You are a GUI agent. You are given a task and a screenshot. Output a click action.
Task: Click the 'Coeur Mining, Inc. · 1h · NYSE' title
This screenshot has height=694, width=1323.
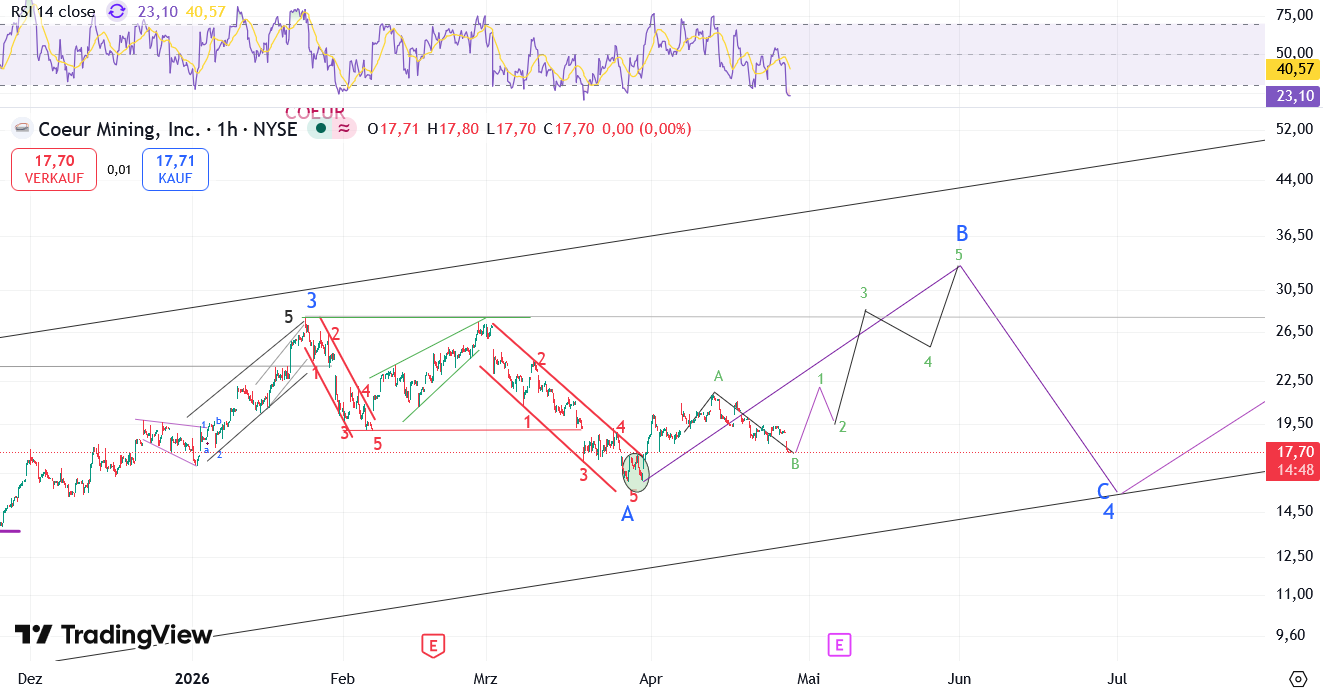[x=168, y=129]
